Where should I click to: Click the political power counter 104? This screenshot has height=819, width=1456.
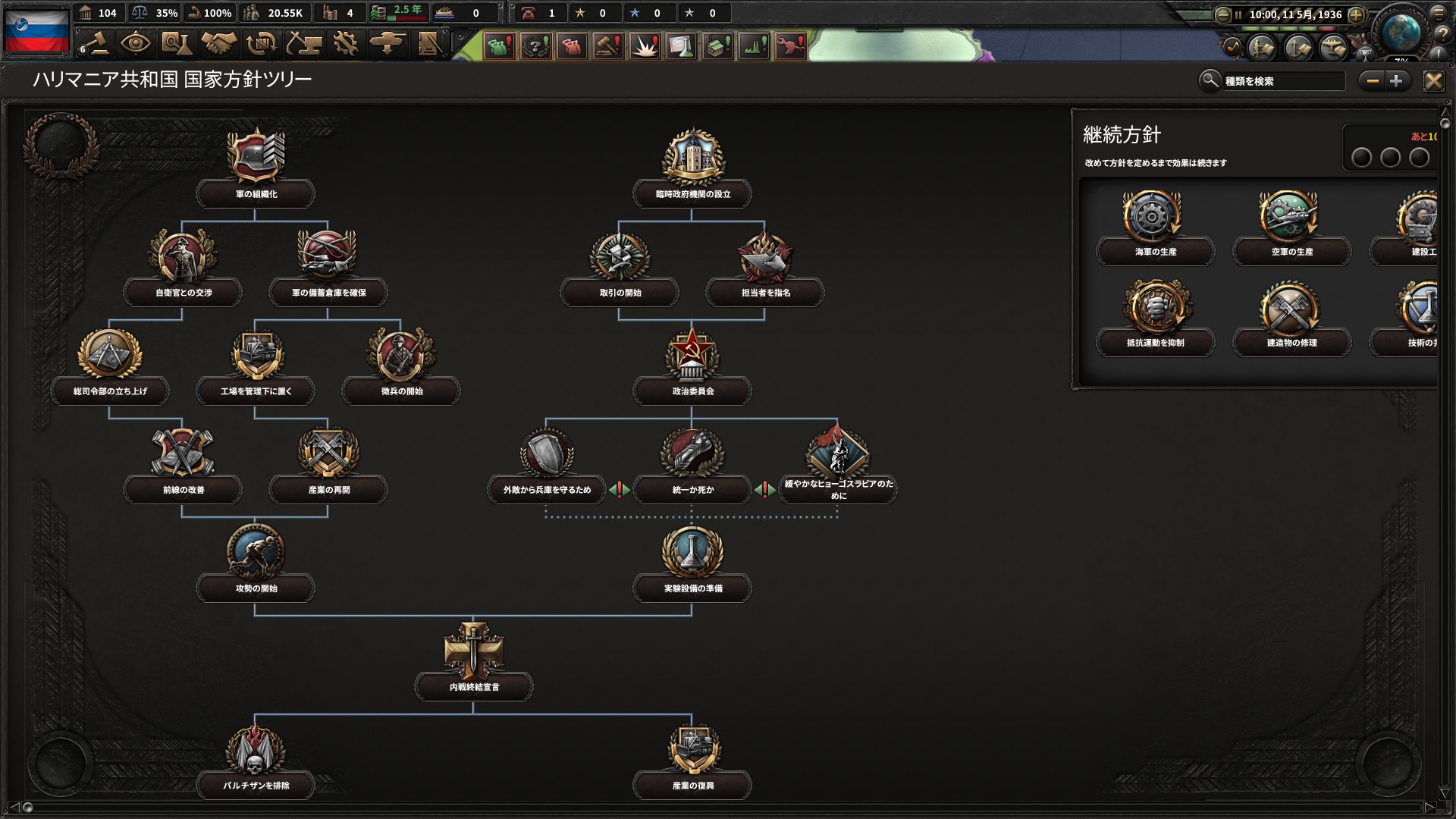pos(99,13)
